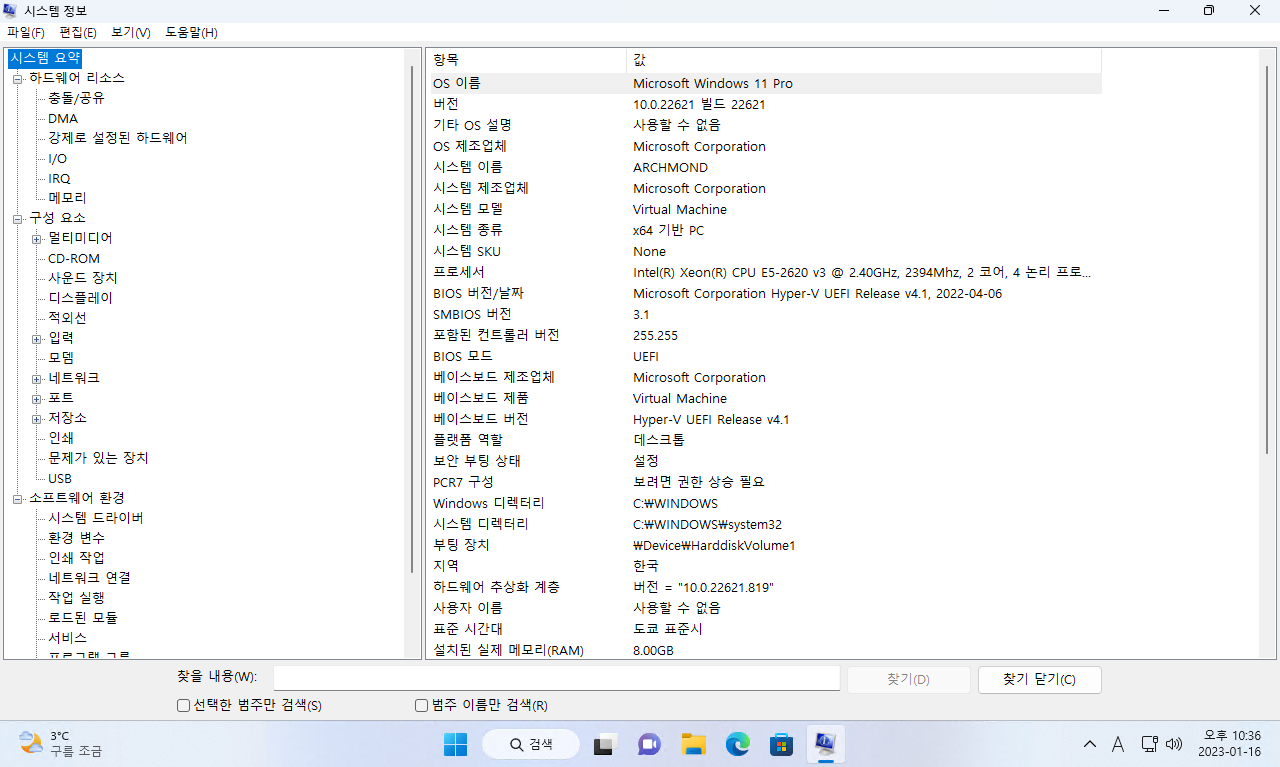Show hidden system tray icons
The image size is (1280, 767).
[x=1089, y=744]
